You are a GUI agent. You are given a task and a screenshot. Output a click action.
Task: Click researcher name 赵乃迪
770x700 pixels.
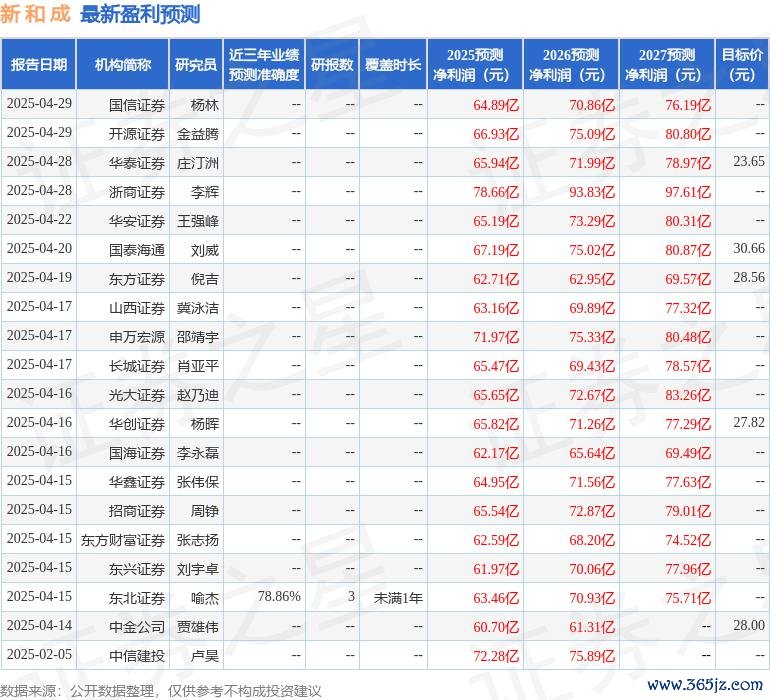[x=198, y=395]
